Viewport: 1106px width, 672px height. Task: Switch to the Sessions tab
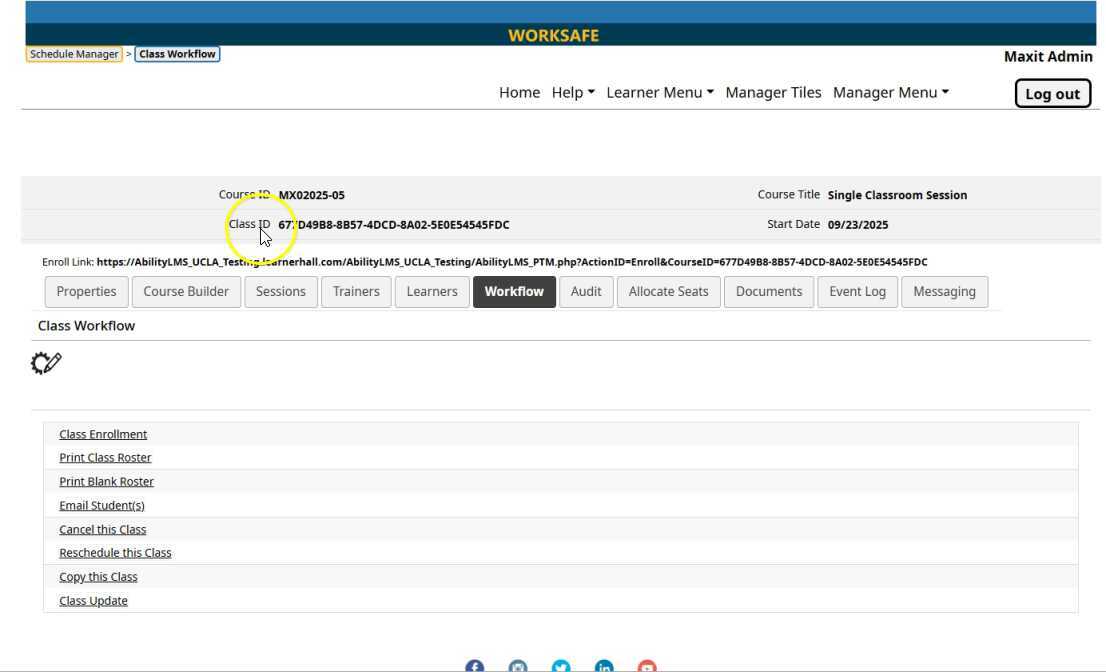pyautogui.click(x=281, y=292)
